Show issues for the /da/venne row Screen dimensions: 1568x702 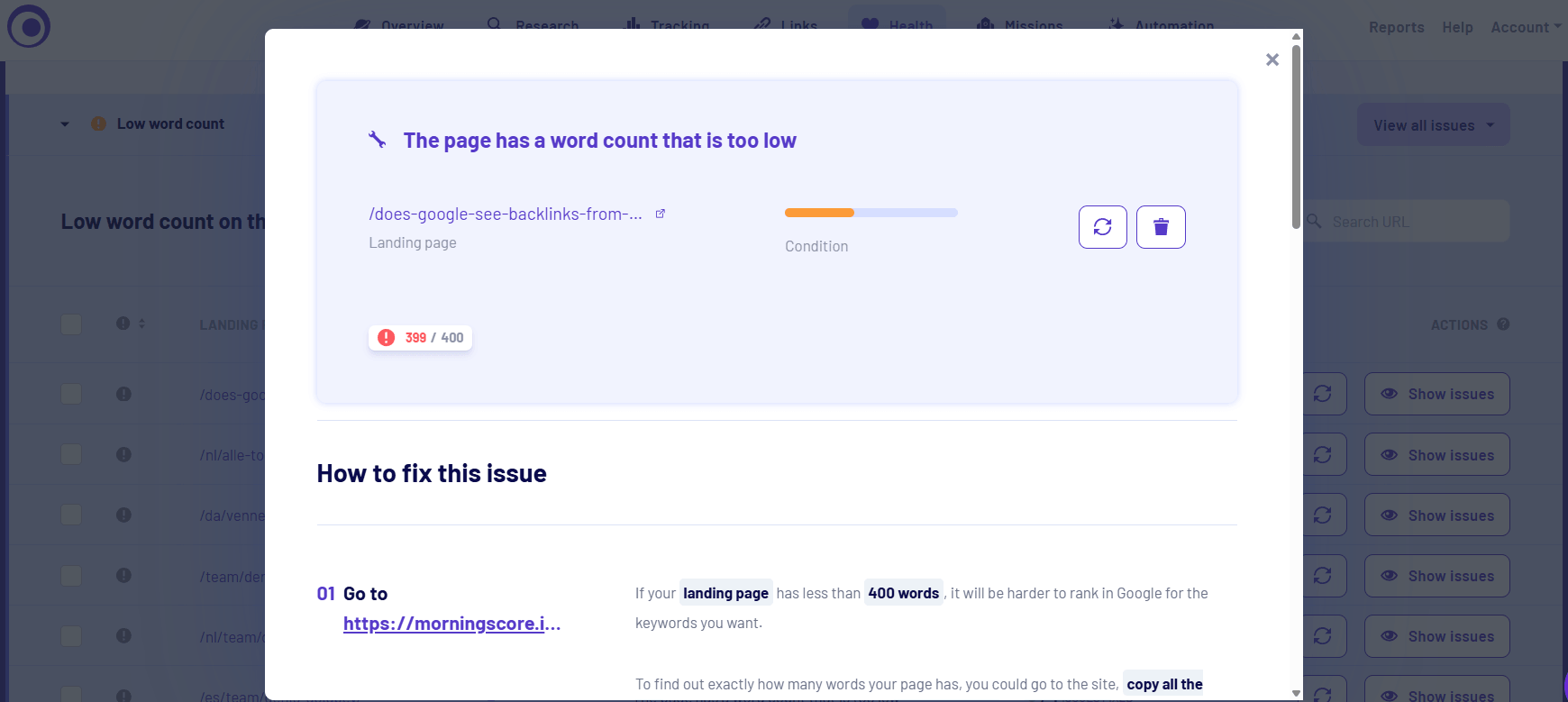1437,515
